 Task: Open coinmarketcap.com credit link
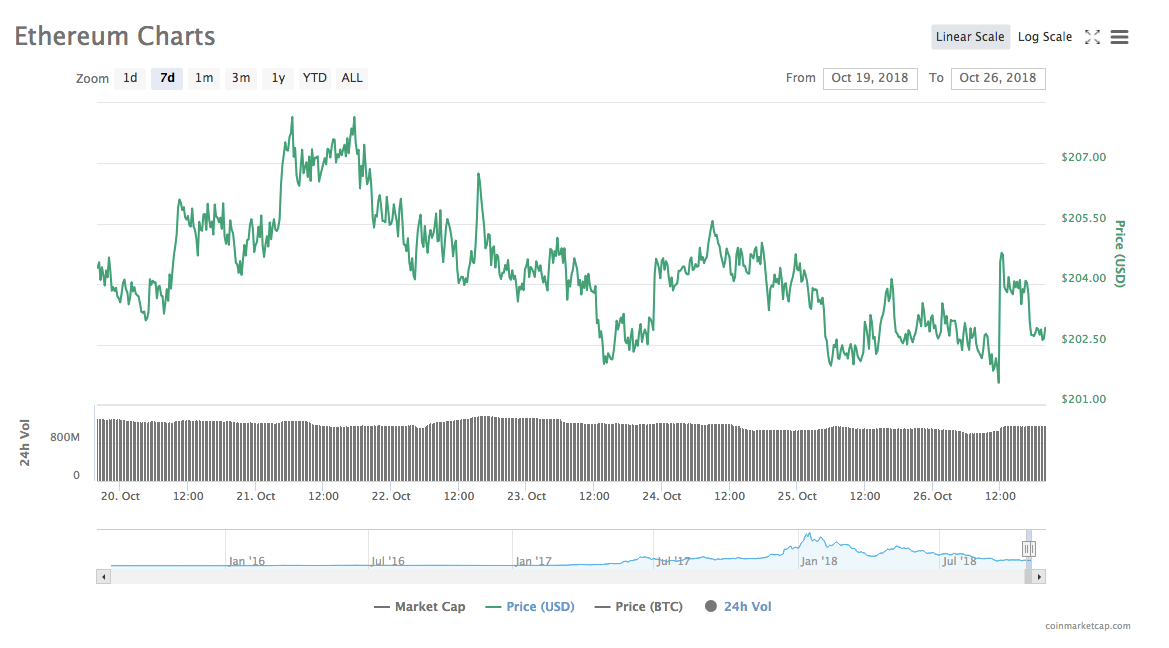point(1087,626)
